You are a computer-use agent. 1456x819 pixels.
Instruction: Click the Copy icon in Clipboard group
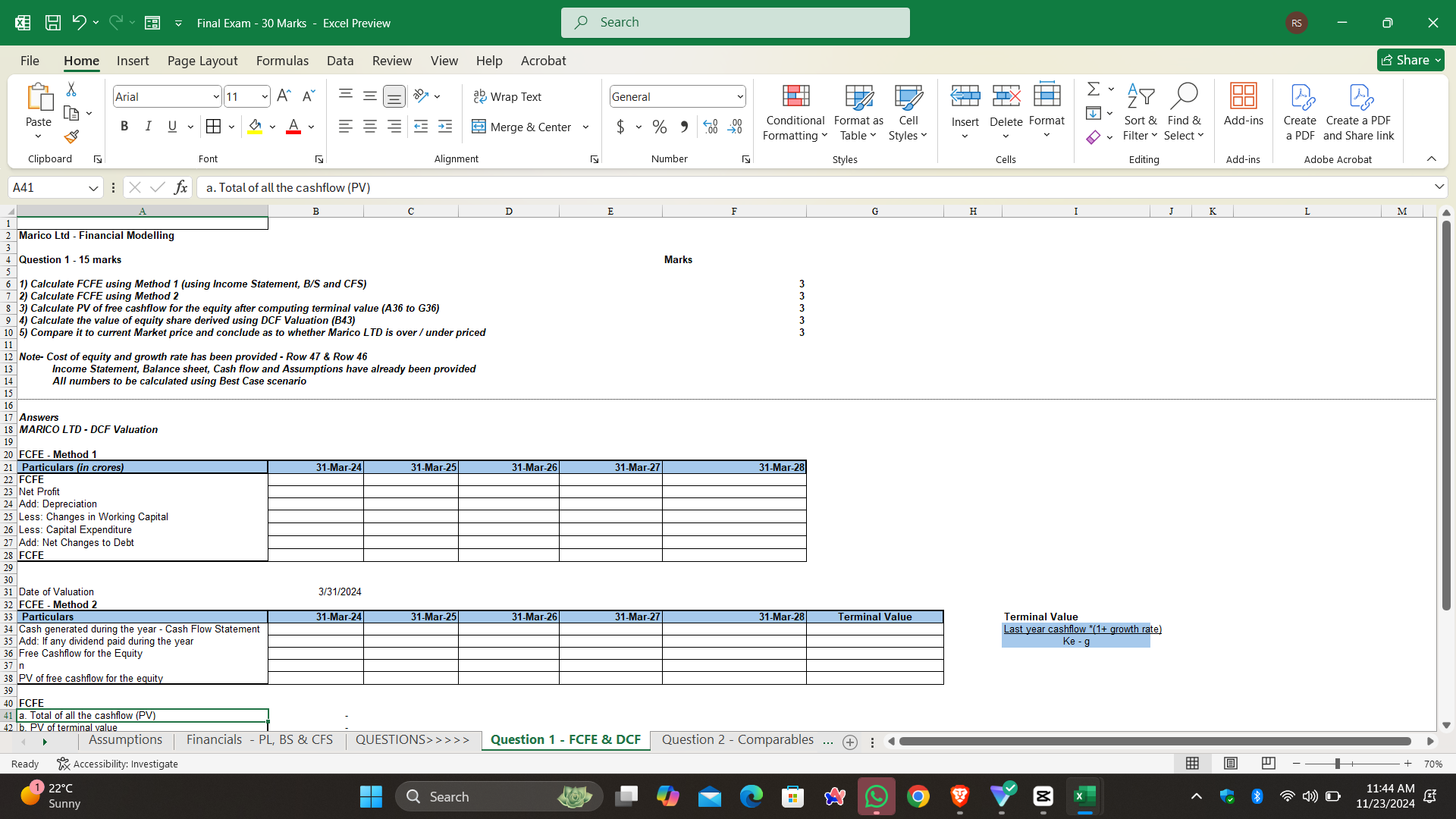click(x=71, y=113)
